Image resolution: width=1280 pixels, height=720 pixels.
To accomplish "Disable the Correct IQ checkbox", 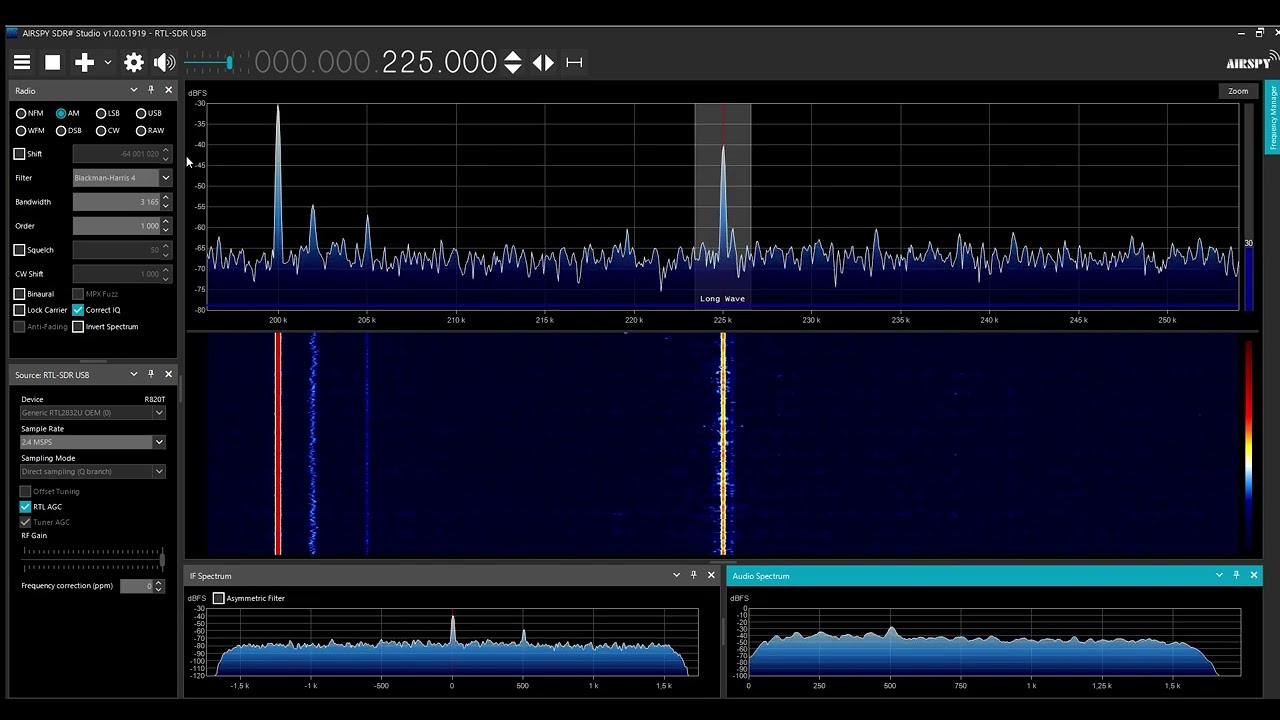I will pos(78,310).
